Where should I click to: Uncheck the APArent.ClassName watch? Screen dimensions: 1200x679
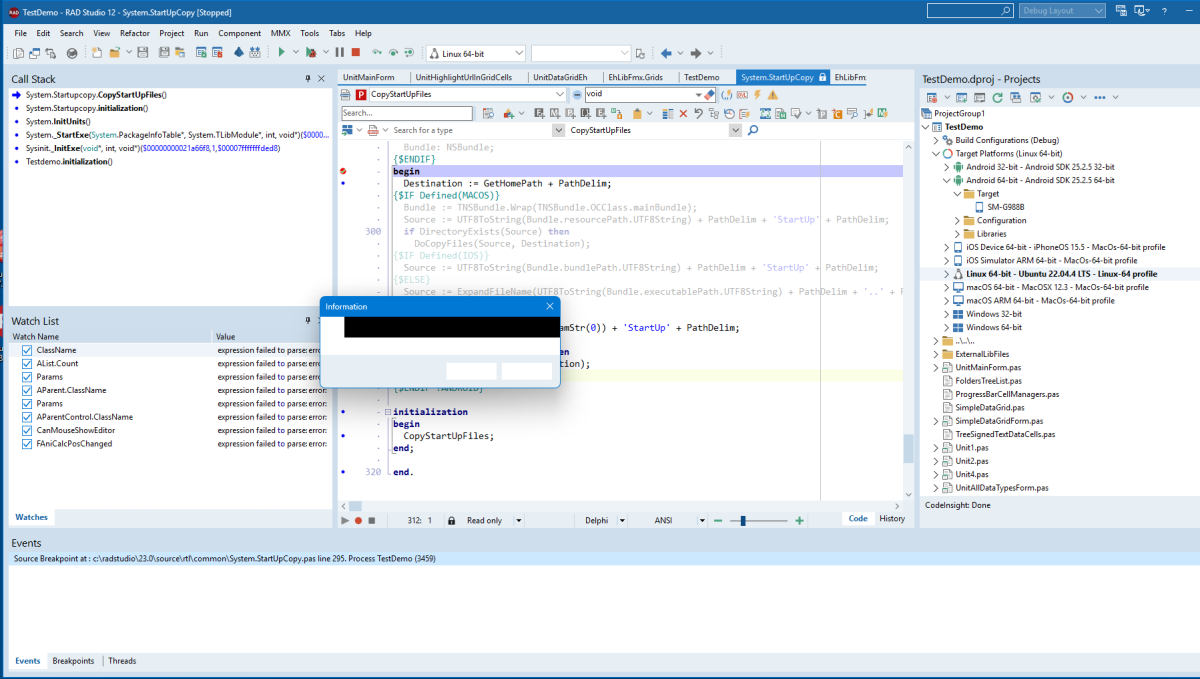[27, 390]
